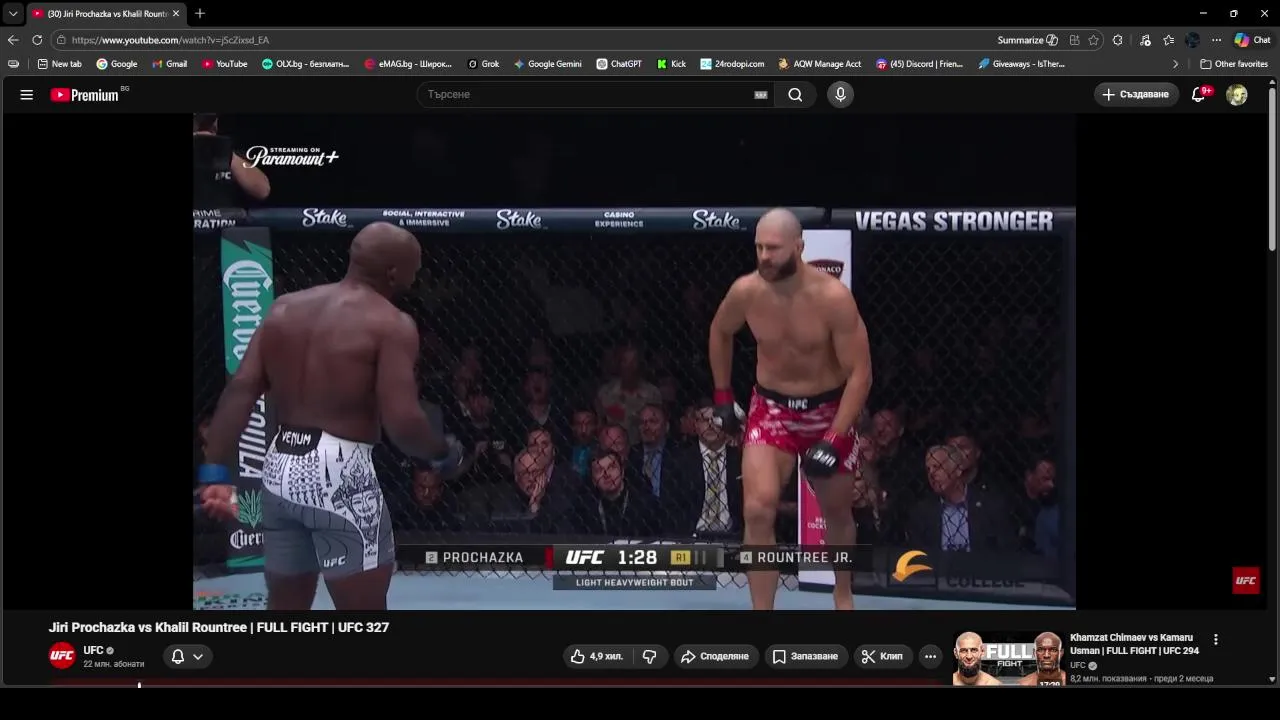The height and width of the screenshot is (720, 1280).
Task: Like the video with thumbs up
Action: pyautogui.click(x=597, y=657)
